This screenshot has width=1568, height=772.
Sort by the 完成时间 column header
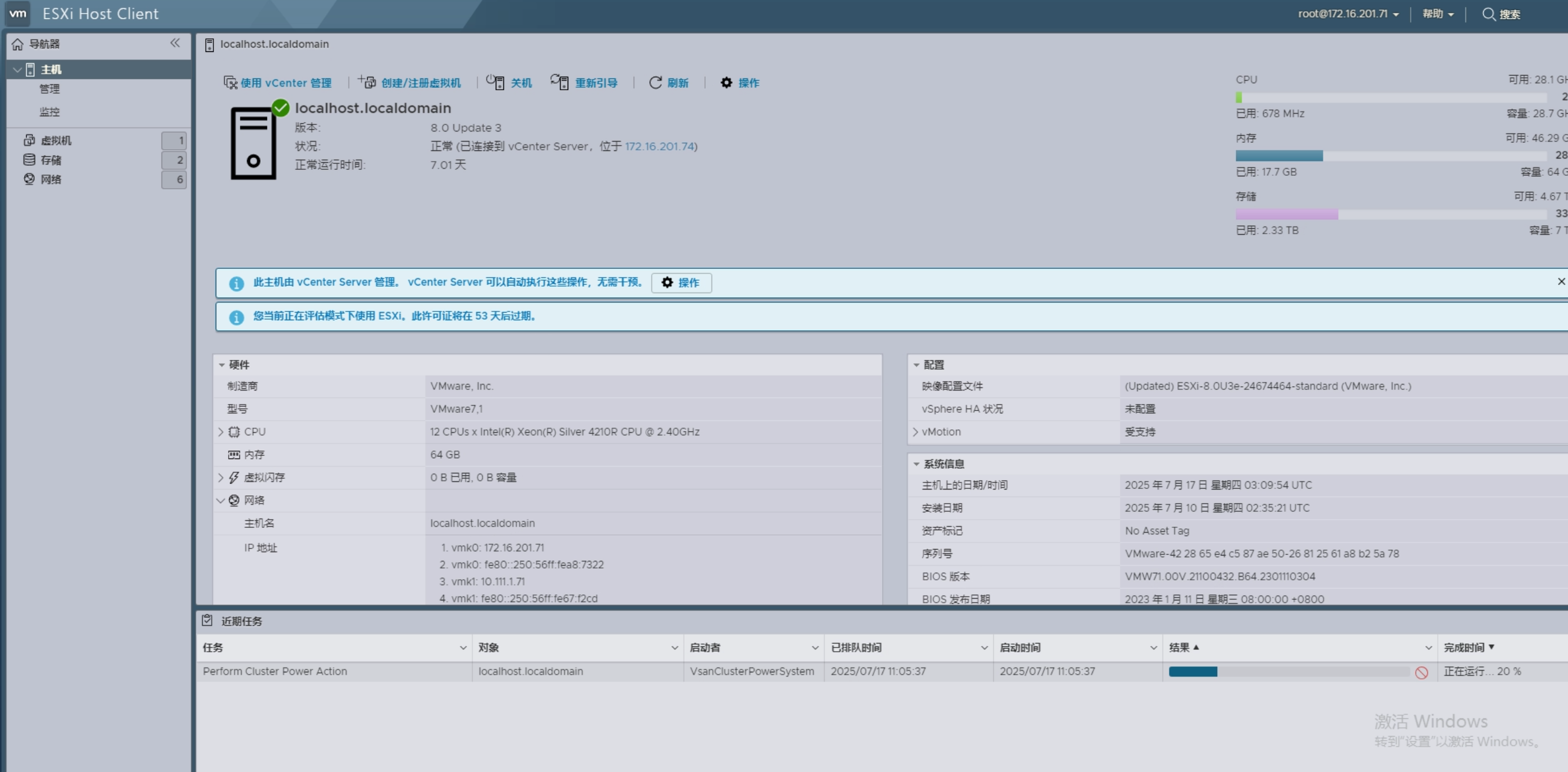(1469, 647)
